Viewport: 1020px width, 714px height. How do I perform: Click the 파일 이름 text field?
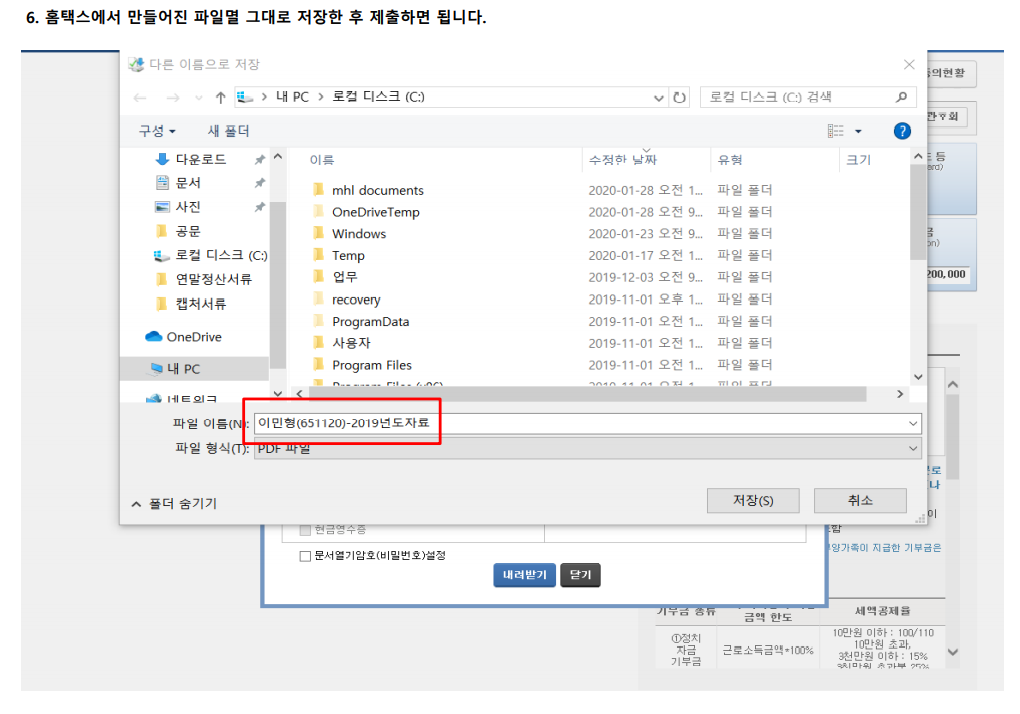pos(580,423)
